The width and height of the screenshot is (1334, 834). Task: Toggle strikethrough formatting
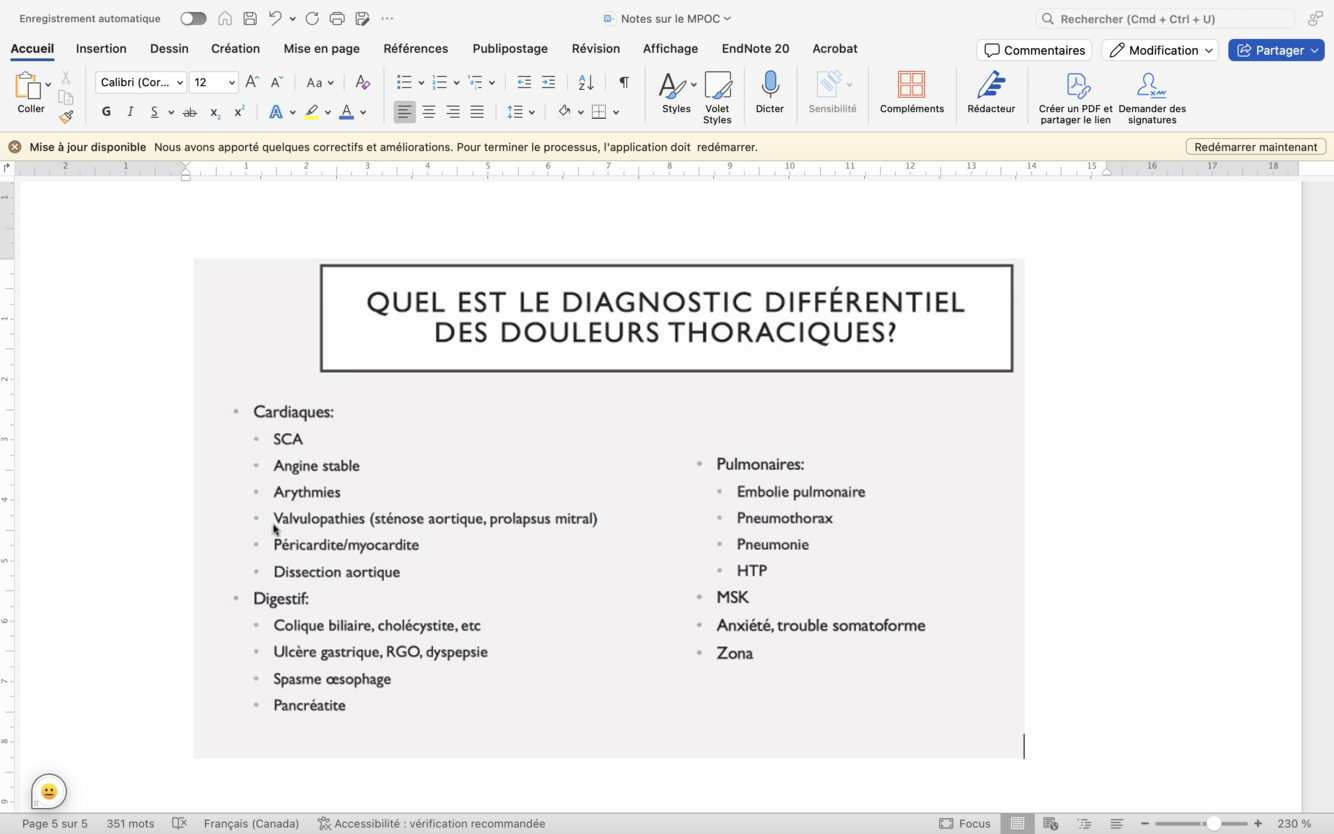tap(190, 112)
